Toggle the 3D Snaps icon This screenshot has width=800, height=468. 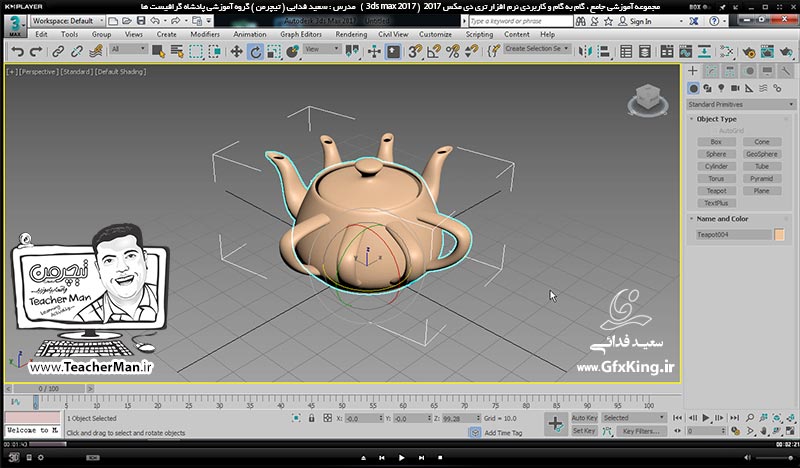pos(415,52)
